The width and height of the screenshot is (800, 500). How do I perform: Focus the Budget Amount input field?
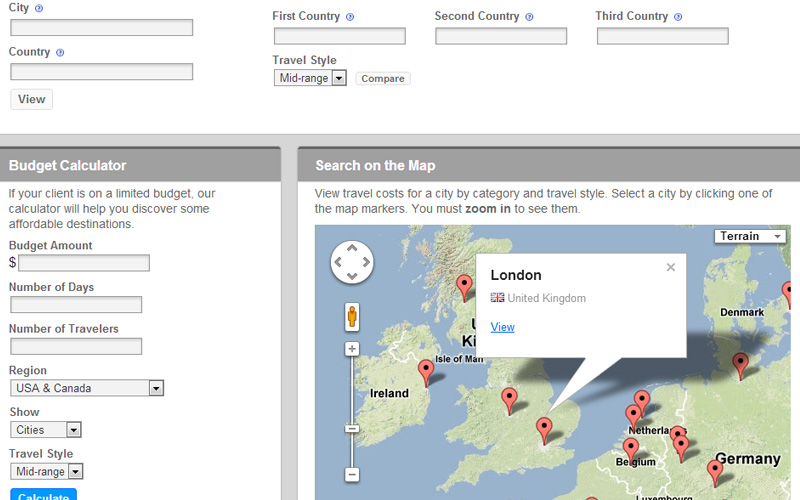84,263
